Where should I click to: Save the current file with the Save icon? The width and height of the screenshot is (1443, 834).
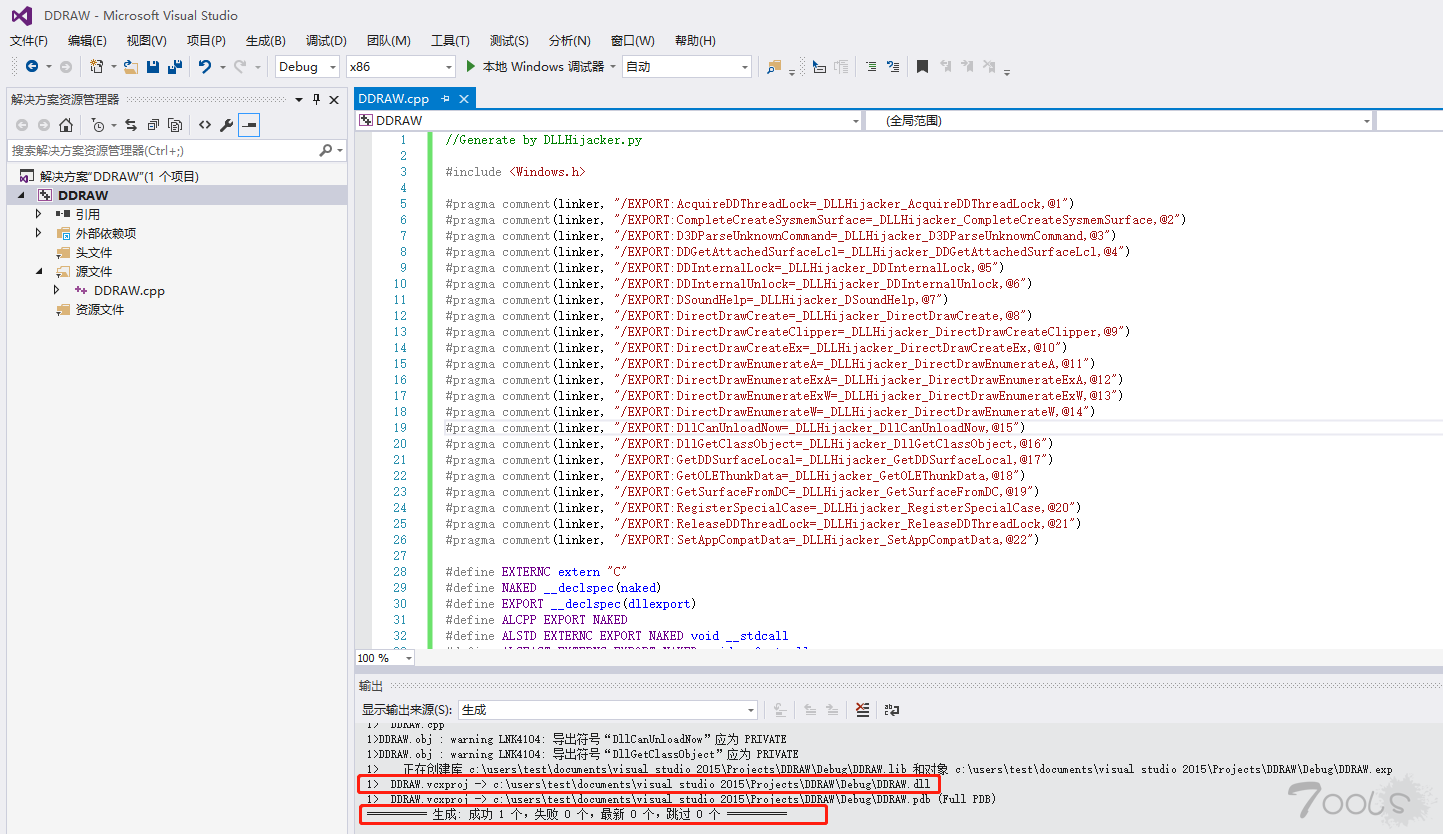(153, 67)
